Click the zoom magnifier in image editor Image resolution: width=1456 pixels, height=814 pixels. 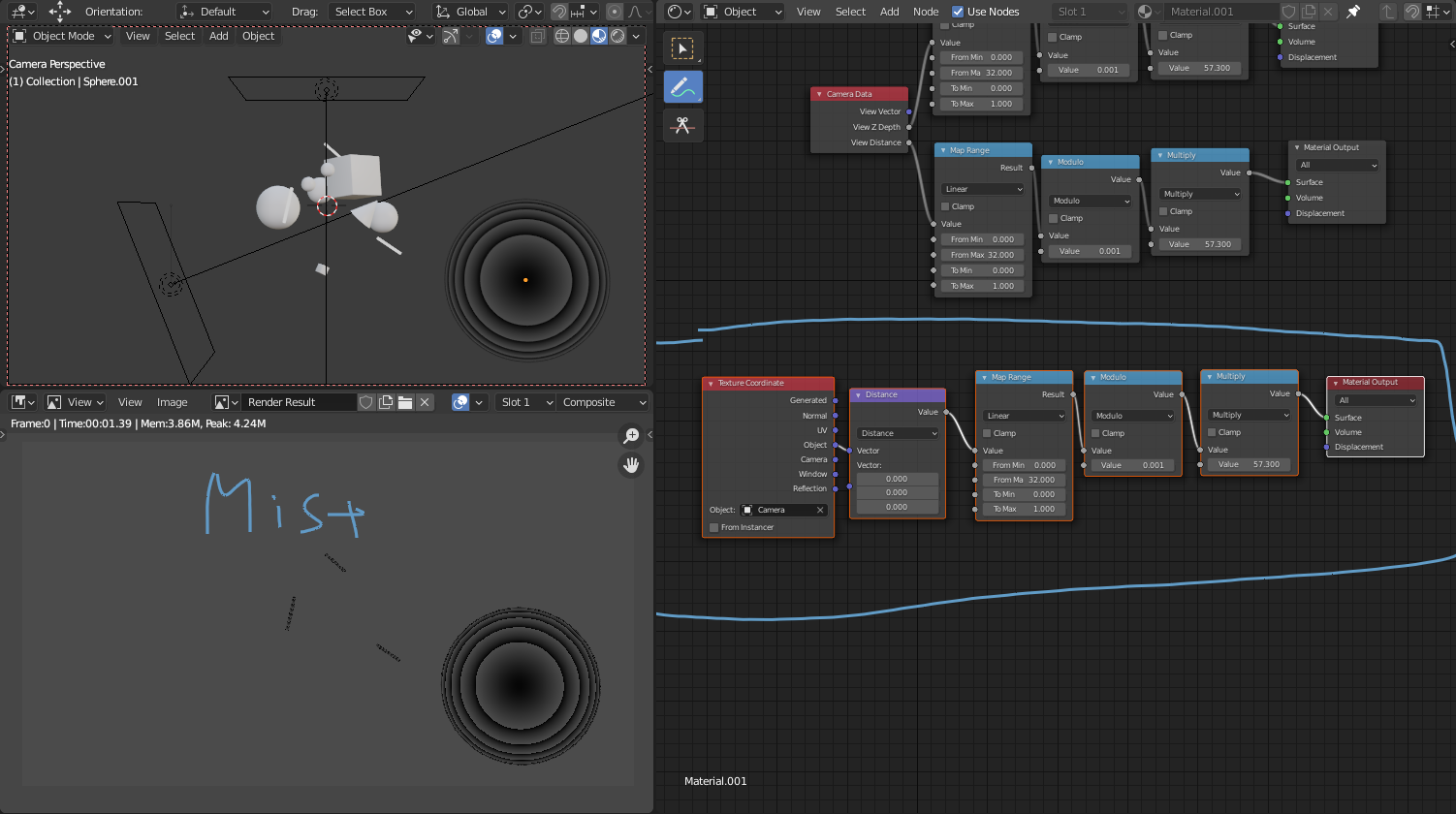[631, 436]
